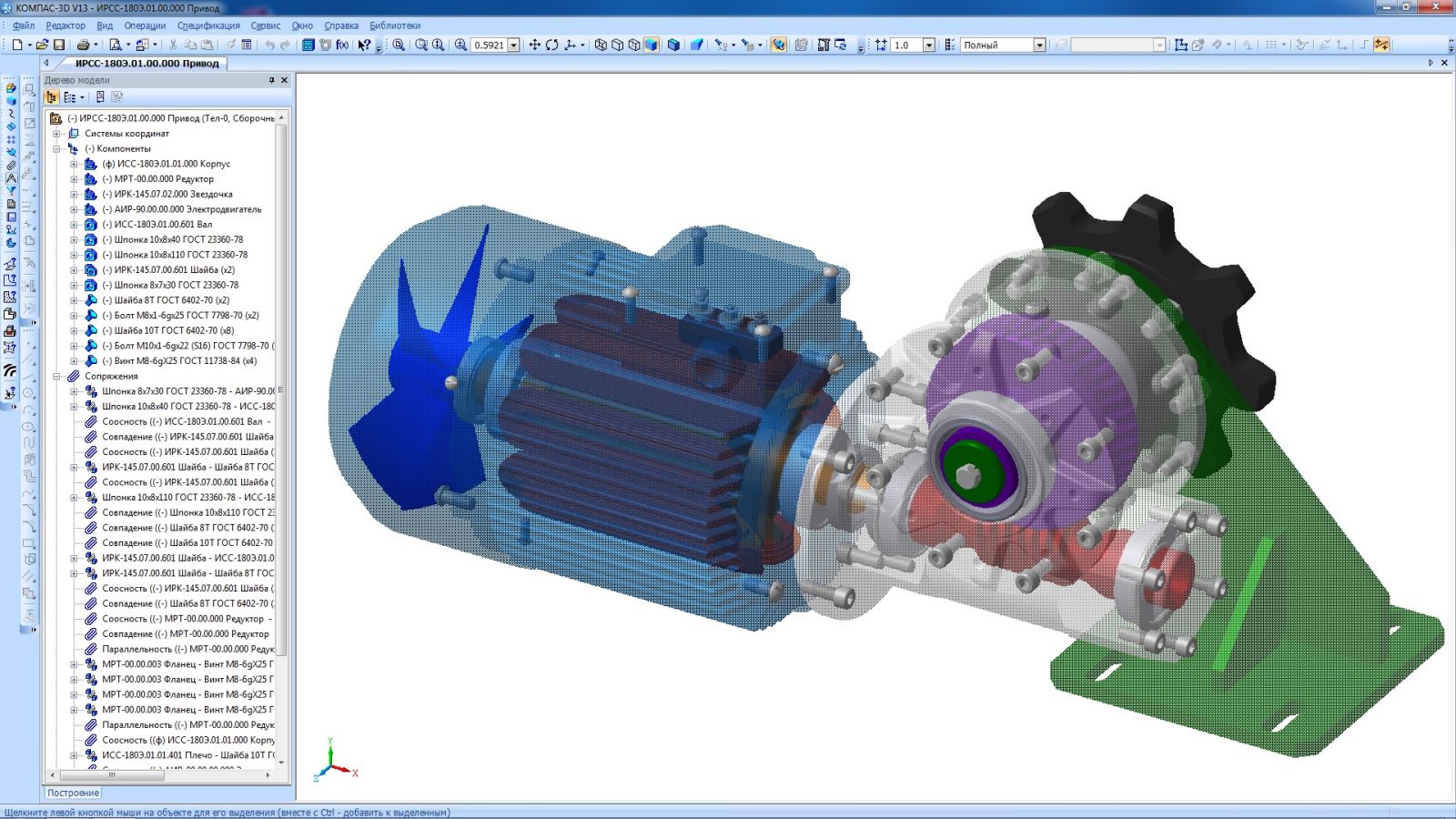The height and width of the screenshot is (819, 1456).
Task: Pin the Дерево модели panel
Action: coord(271,80)
